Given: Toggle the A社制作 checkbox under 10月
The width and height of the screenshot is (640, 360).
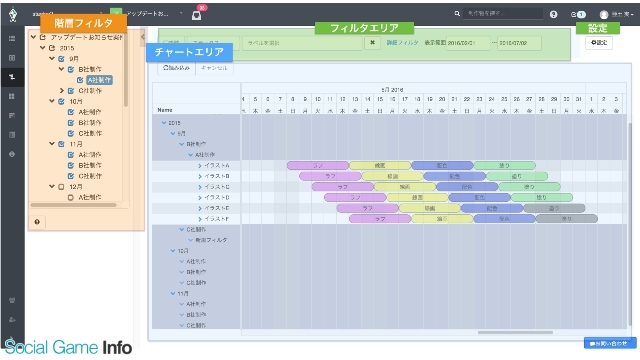Looking at the screenshot, I should [x=71, y=112].
